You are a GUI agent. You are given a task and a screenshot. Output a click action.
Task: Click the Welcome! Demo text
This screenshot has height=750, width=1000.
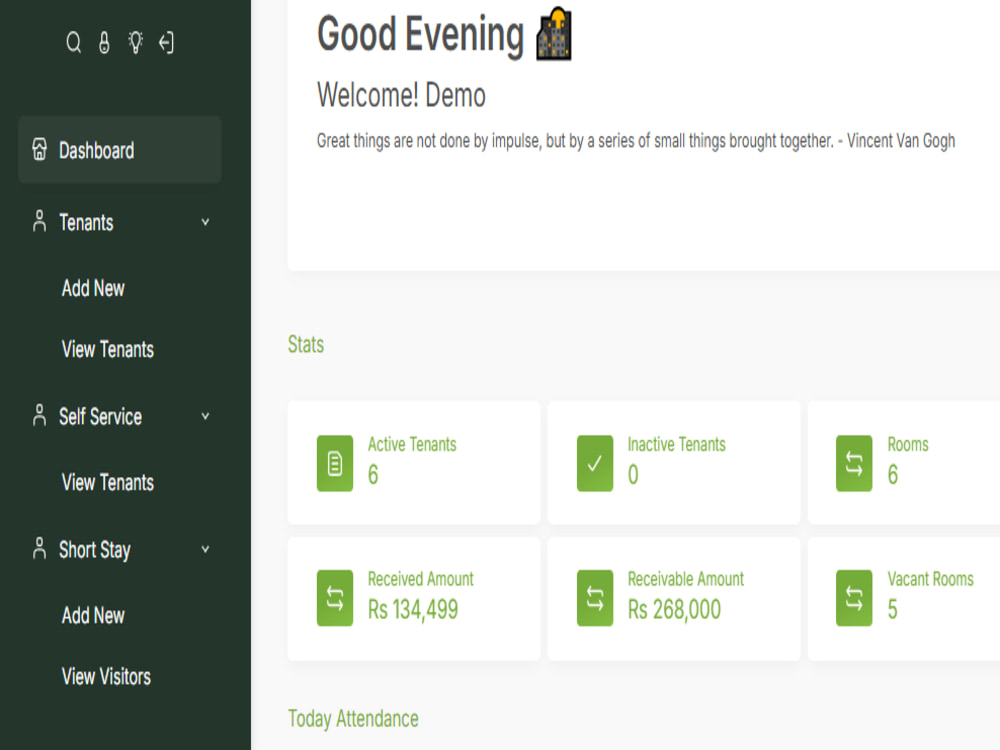pyautogui.click(x=401, y=95)
